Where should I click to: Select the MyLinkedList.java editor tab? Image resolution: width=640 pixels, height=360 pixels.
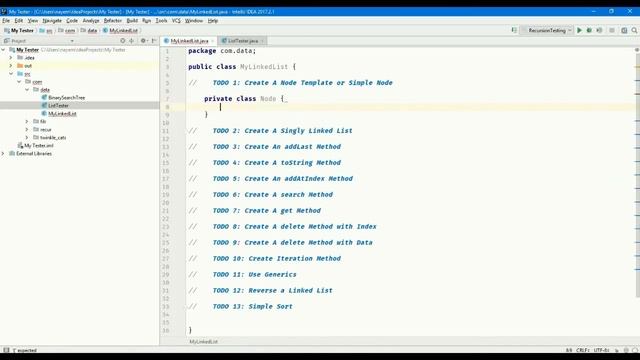tap(189, 41)
